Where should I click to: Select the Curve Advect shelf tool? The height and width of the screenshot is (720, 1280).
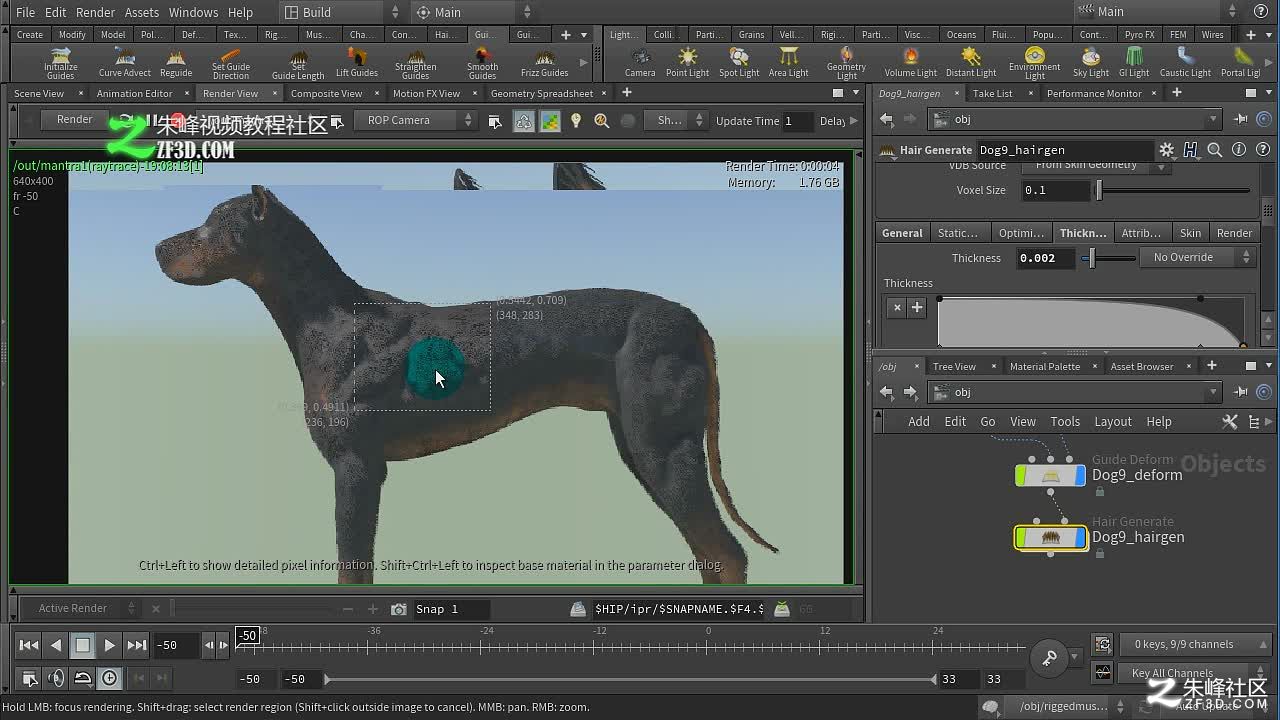125,63
